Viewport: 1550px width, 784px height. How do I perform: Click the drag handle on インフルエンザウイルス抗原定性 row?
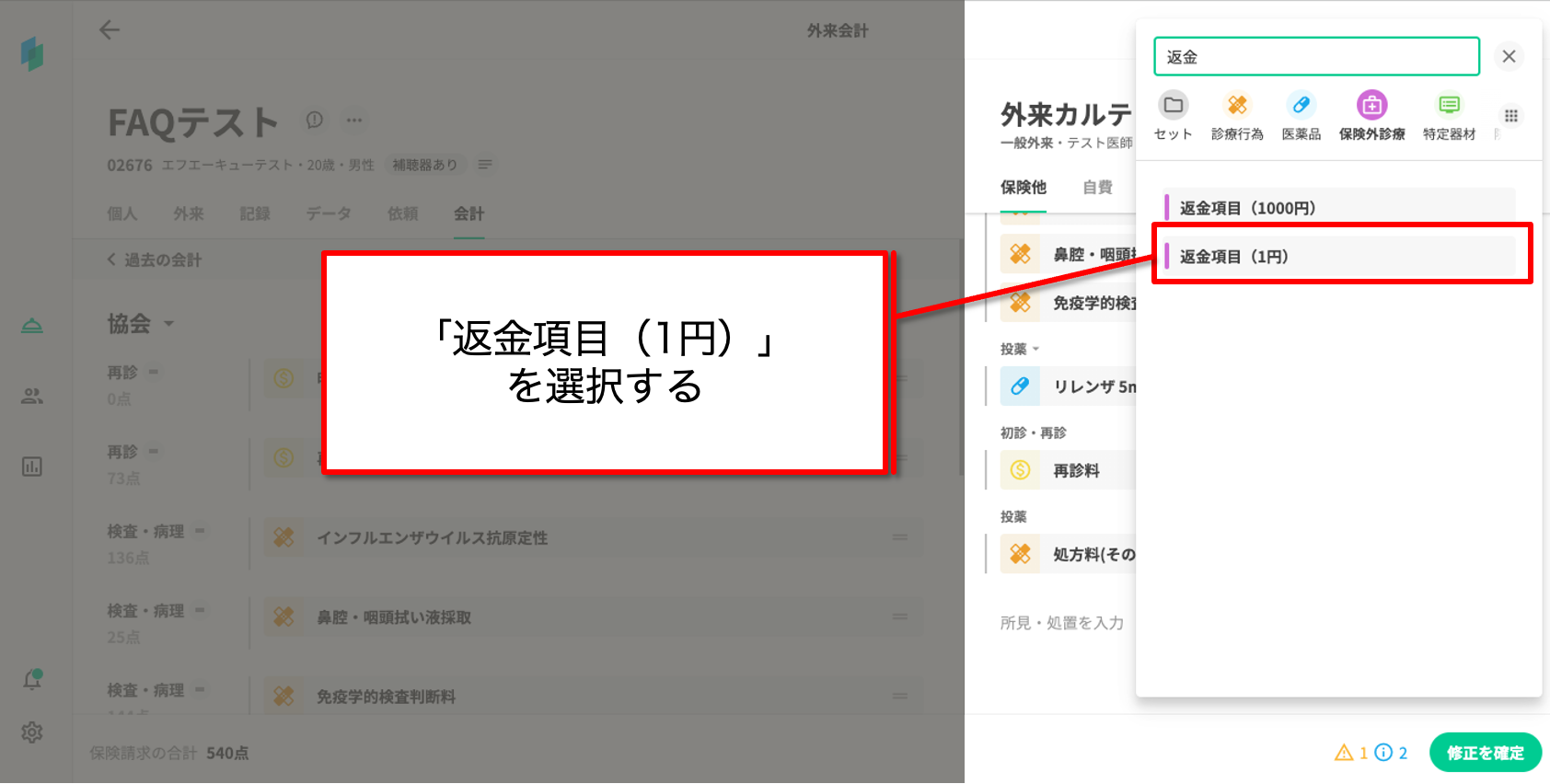coord(900,537)
